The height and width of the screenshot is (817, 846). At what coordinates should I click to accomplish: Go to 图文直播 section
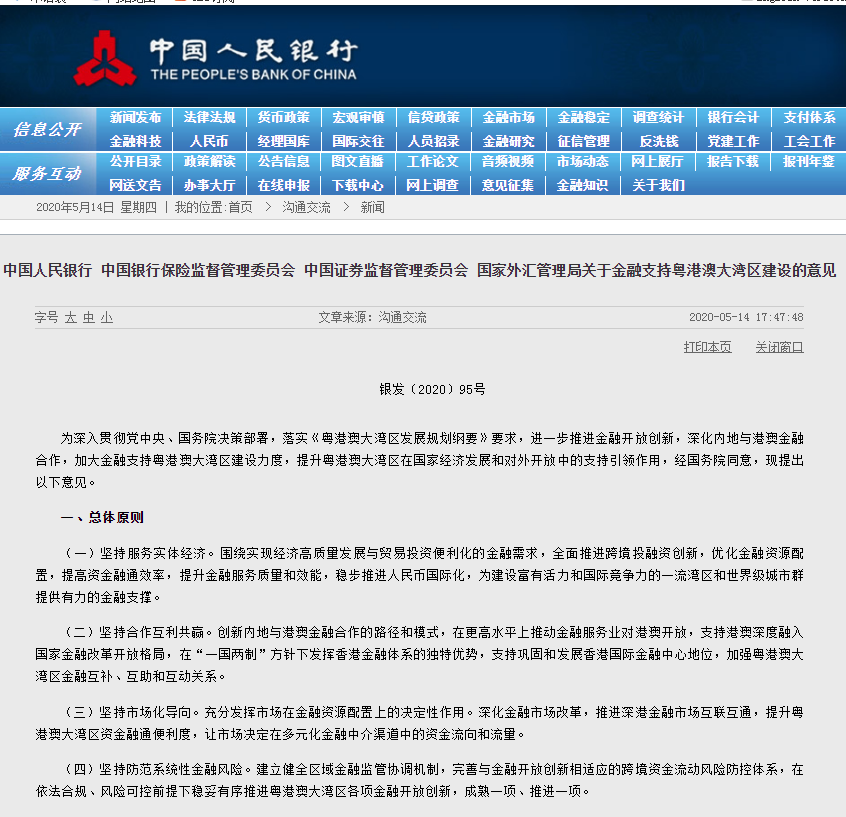[x=357, y=161]
